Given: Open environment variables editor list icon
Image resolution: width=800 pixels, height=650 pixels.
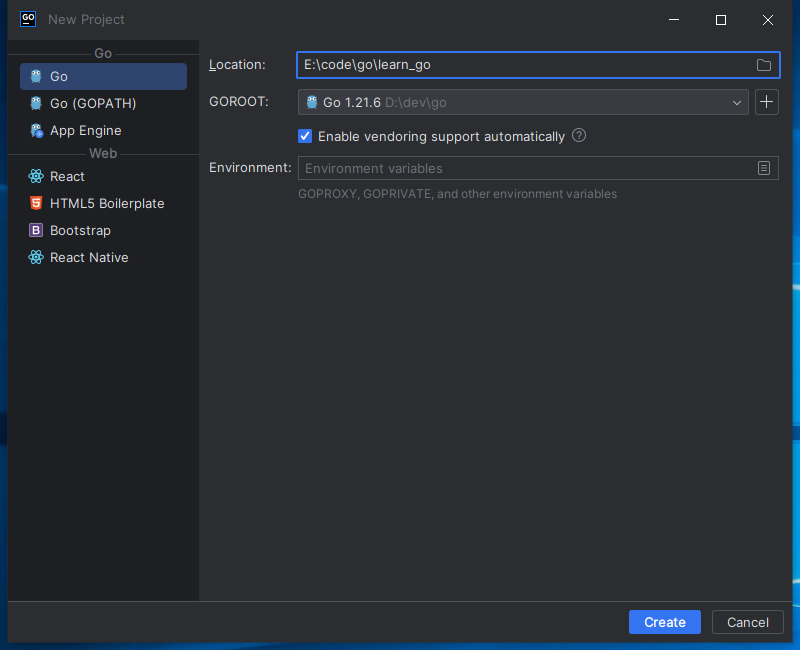Looking at the screenshot, I should 764,168.
